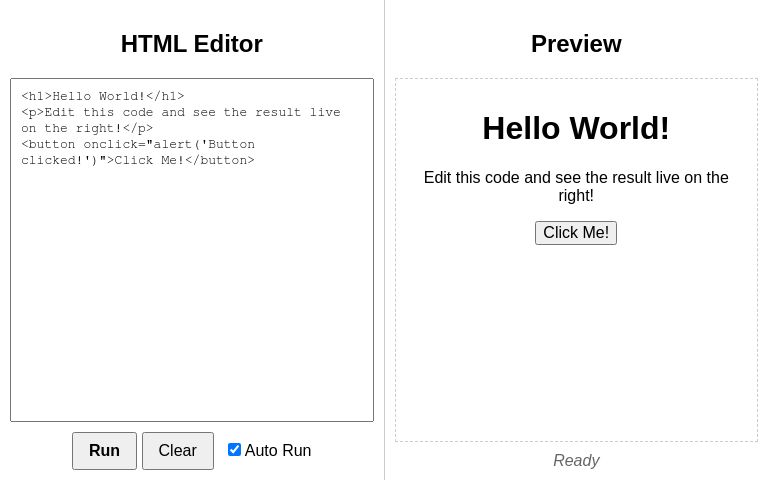Clear the editor with the Clear button
This screenshot has width=768, height=480.
(x=178, y=451)
